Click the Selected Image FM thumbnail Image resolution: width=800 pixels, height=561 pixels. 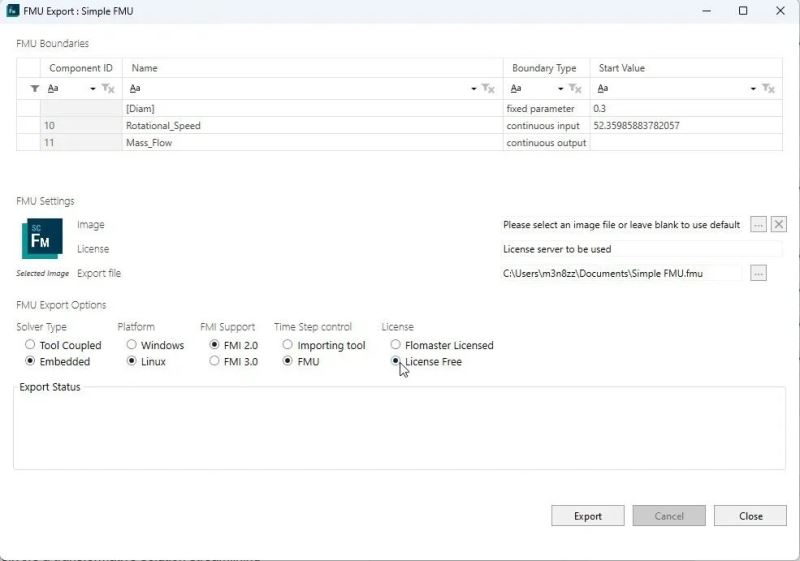[42, 240]
